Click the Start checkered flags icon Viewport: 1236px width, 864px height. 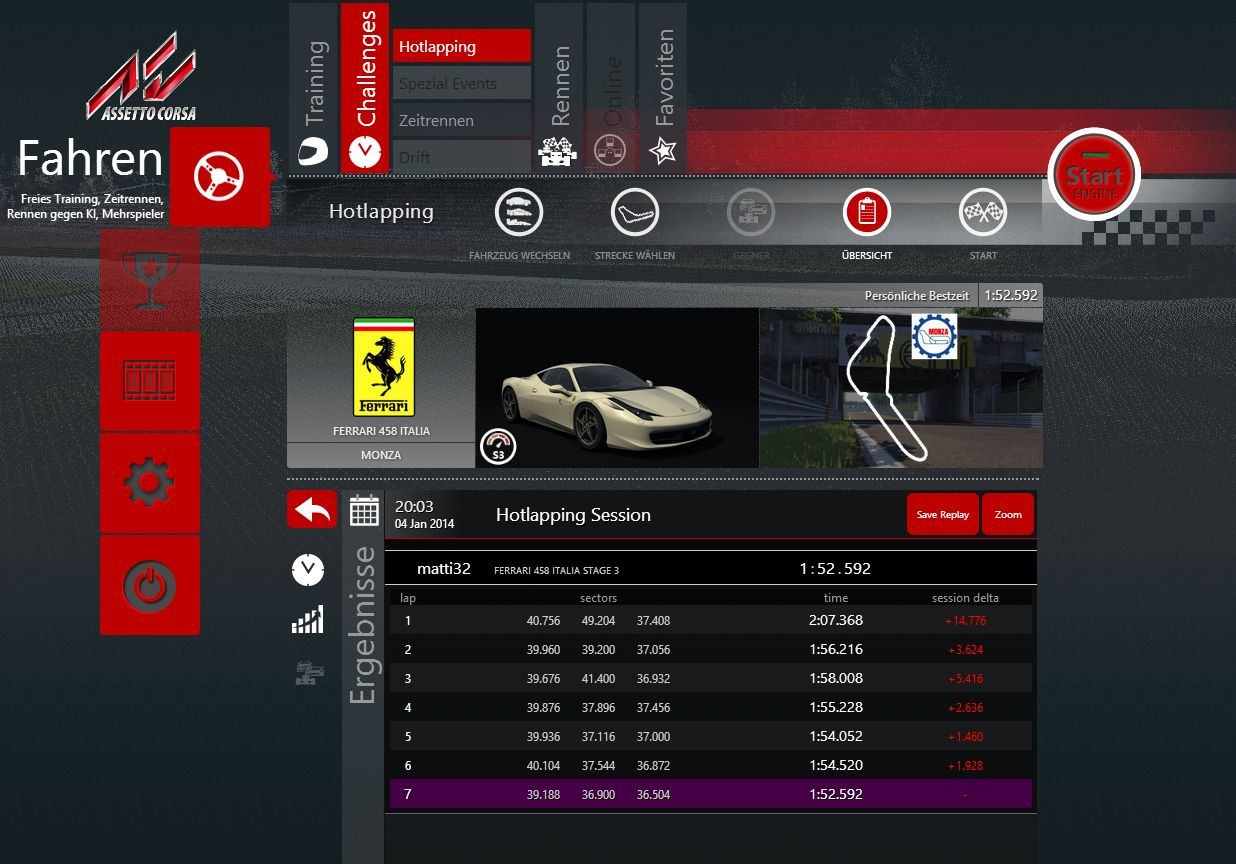[x=983, y=212]
